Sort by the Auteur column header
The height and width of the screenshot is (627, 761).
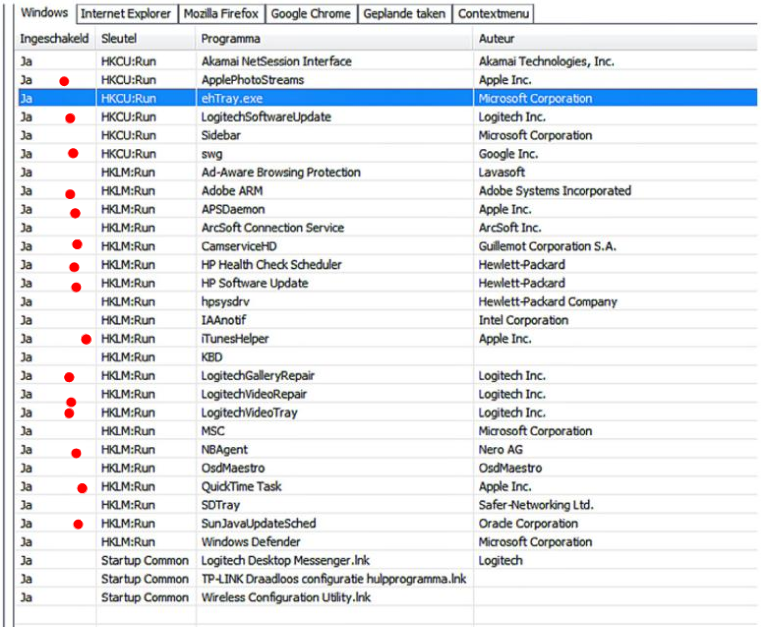615,39
